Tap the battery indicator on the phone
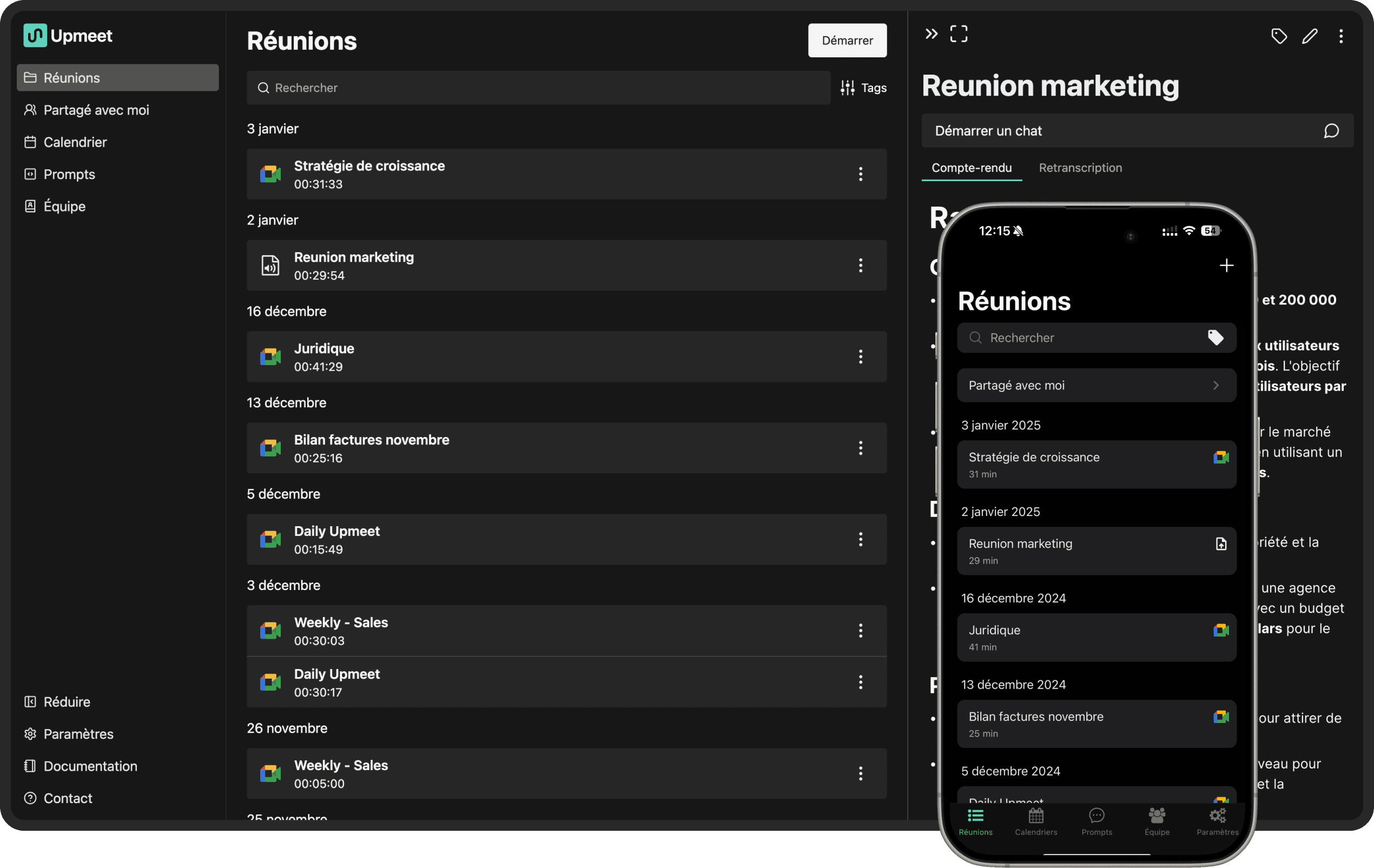Viewport: 1374px width, 868px height. [1211, 230]
